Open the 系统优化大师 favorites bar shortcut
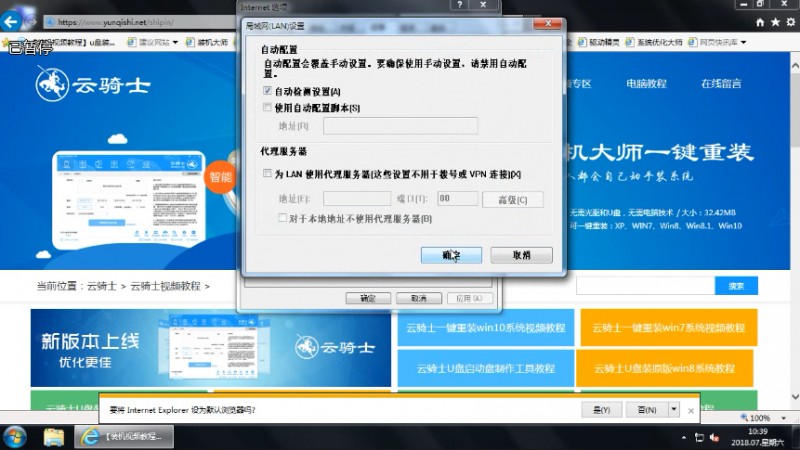This screenshot has width=800, height=450. click(654, 42)
